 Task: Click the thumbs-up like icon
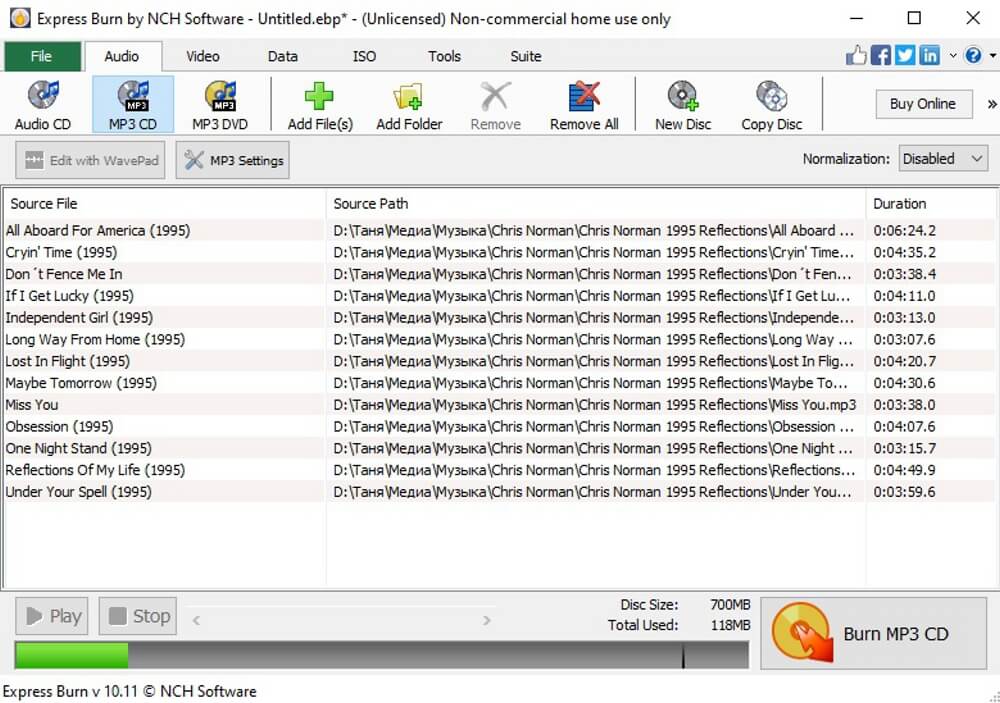[856, 56]
